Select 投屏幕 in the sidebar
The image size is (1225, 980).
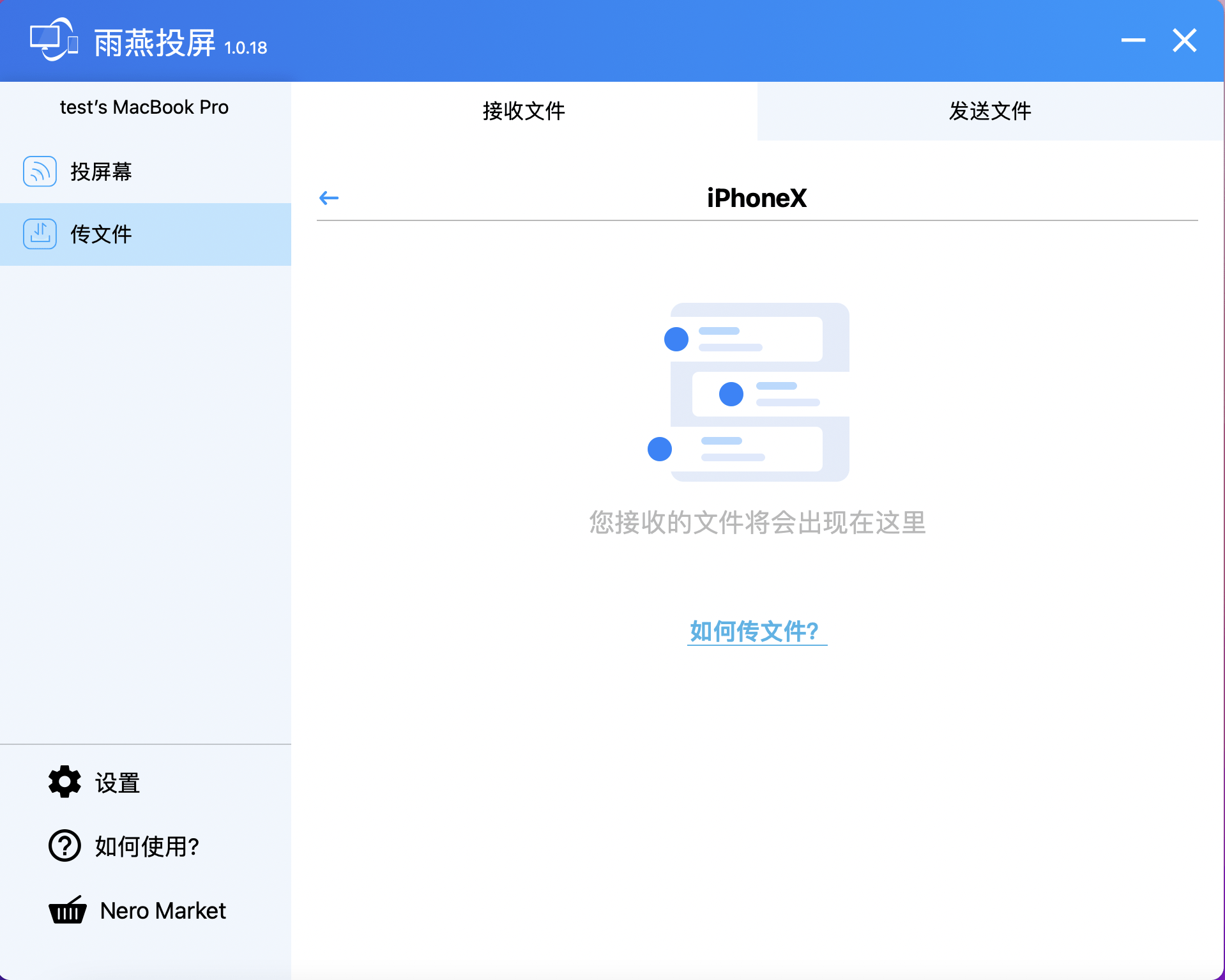tap(146, 172)
